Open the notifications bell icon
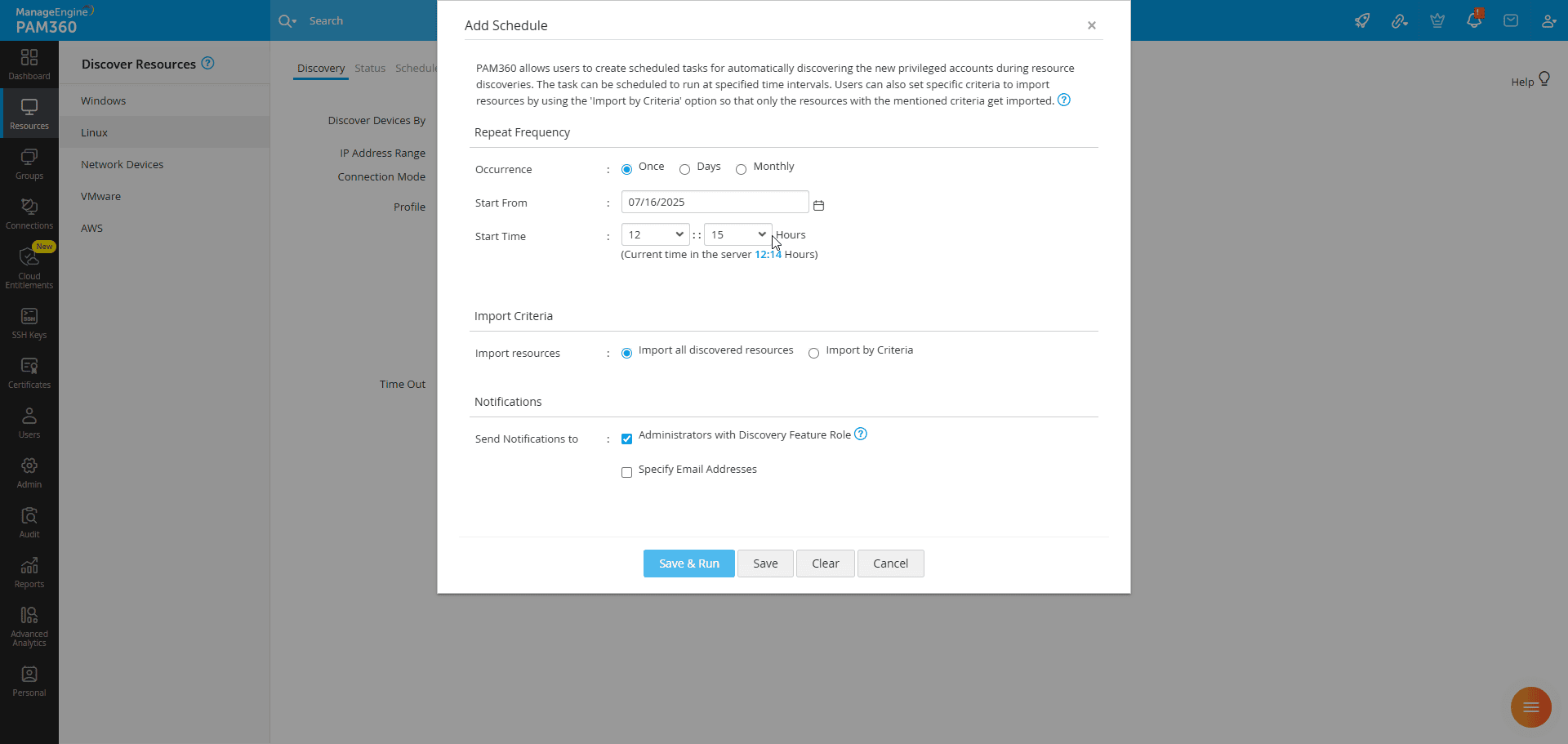The width and height of the screenshot is (1568, 744). click(1473, 20)
